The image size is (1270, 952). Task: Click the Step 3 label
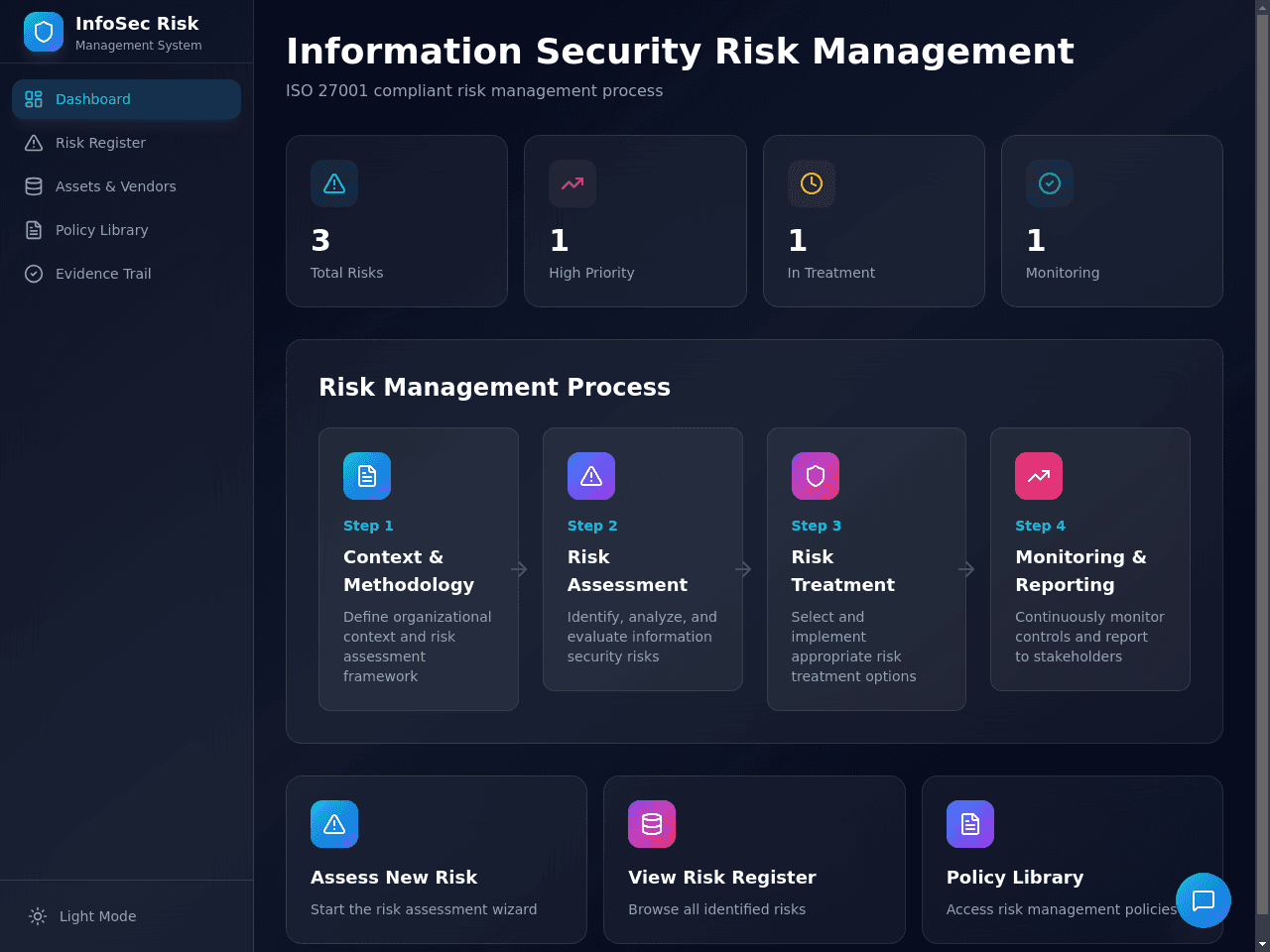point(817,526)
